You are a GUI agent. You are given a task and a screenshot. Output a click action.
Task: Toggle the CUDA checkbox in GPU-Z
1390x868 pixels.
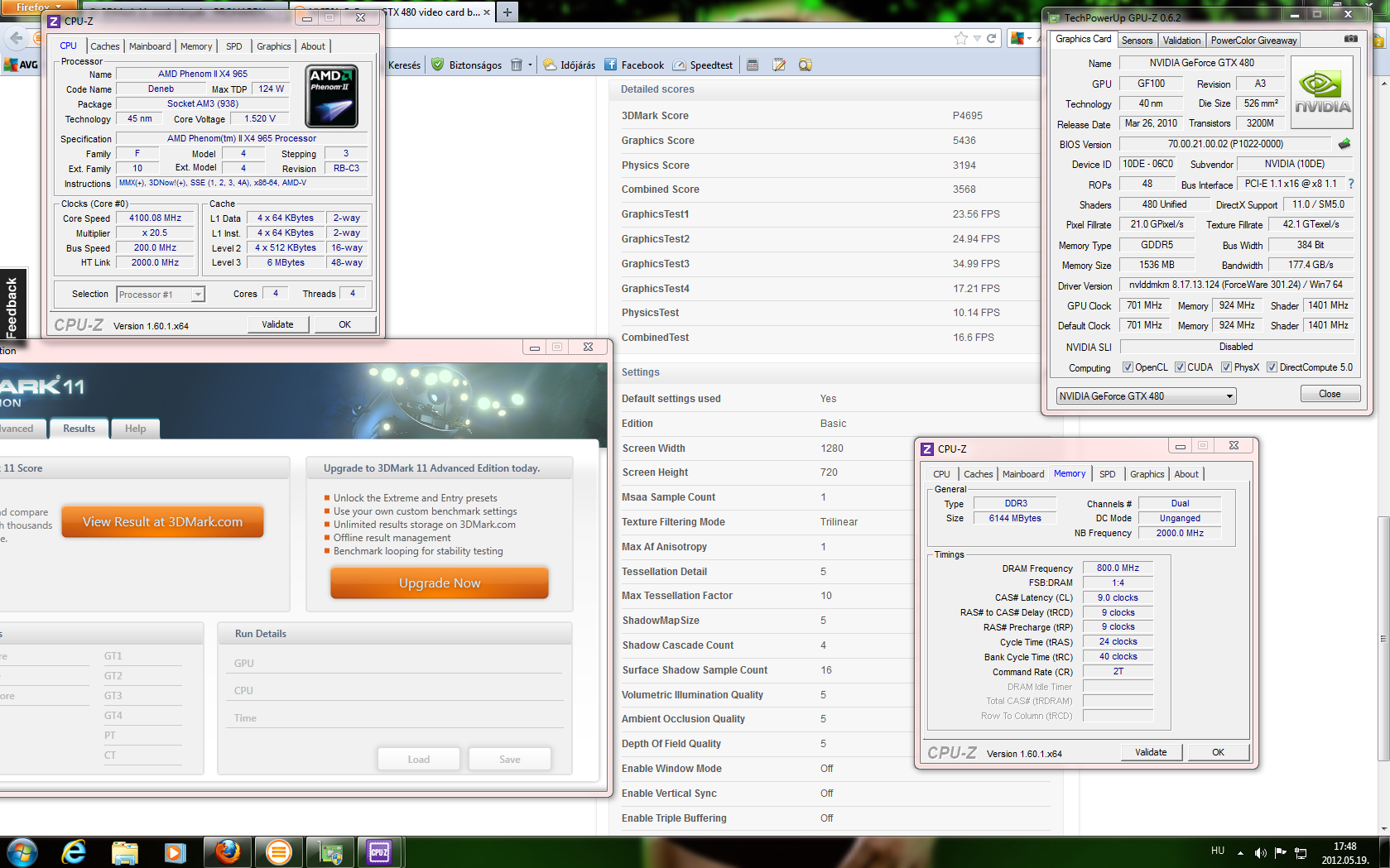point(1180,367)
